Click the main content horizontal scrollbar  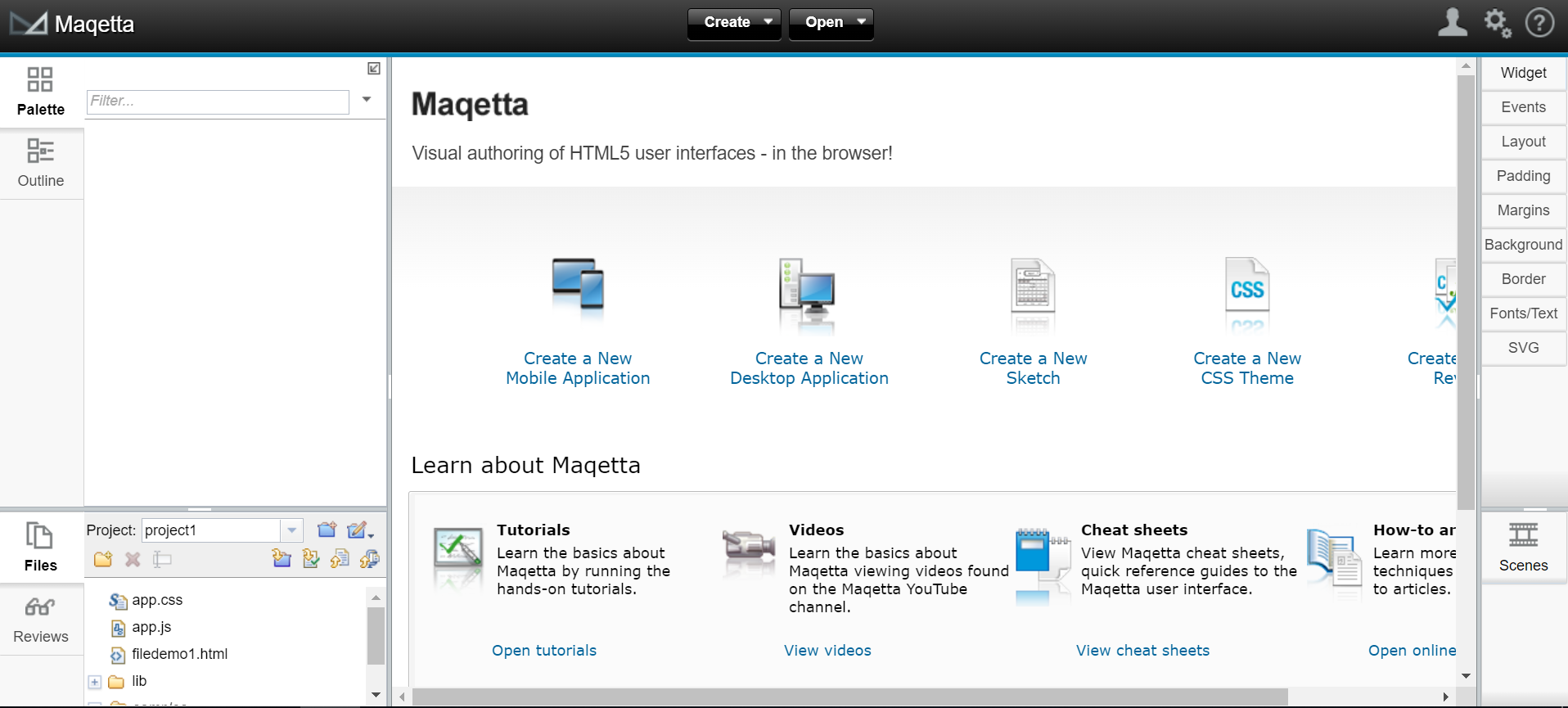tap(849, 697)
